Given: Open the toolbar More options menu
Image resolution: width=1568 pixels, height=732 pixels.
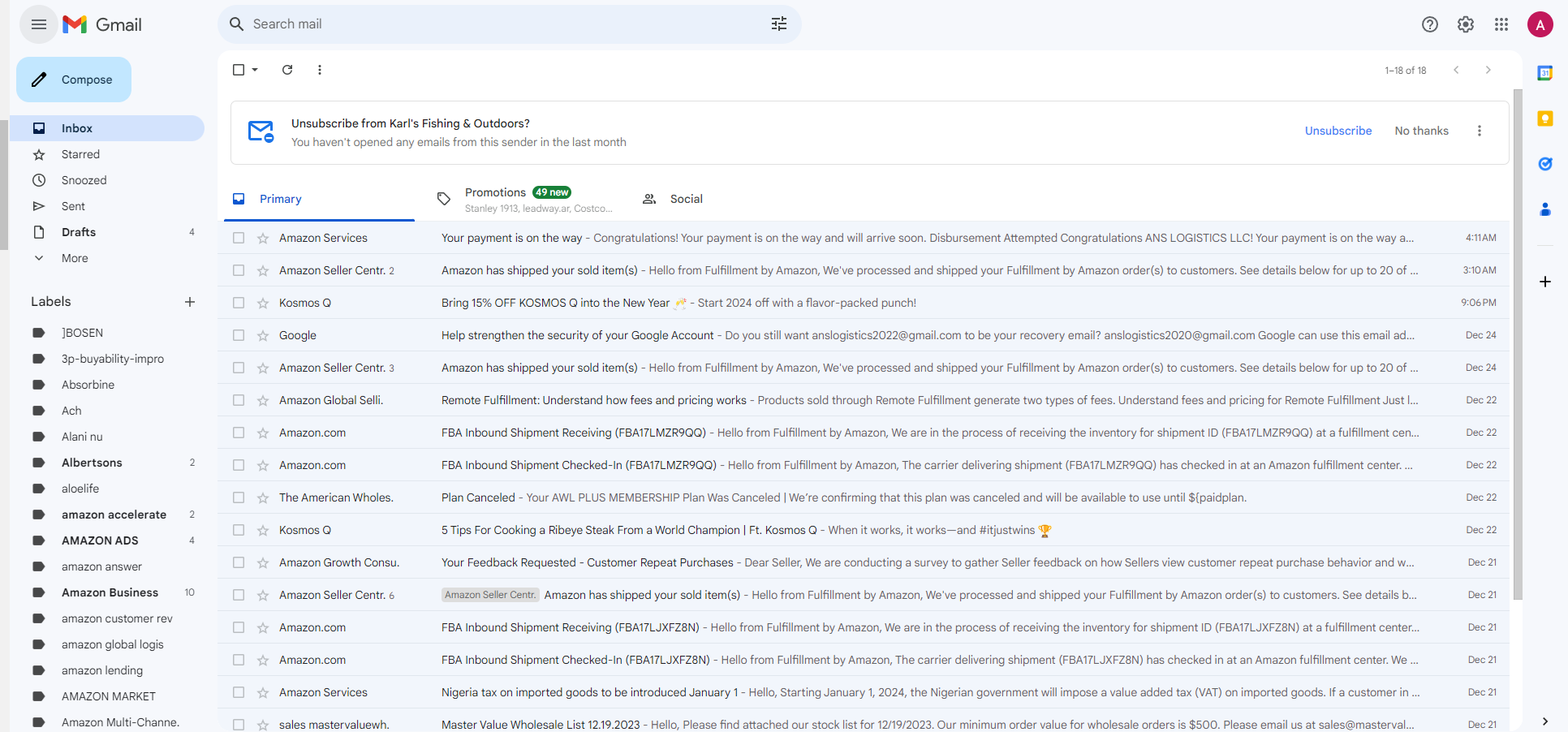Looking at the screenshot, I should [320, 70].
